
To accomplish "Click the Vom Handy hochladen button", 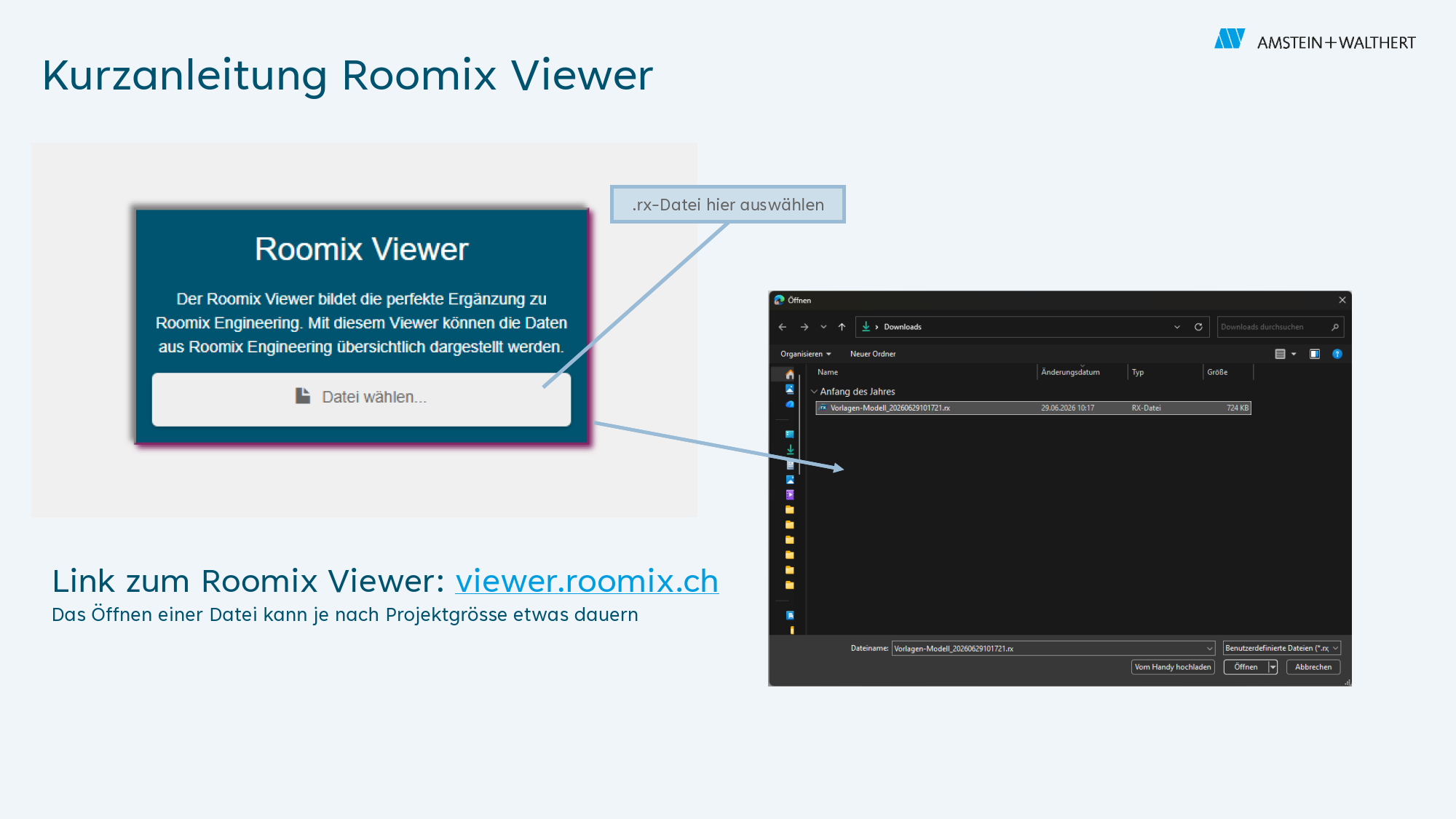I will click(1173, 667).
